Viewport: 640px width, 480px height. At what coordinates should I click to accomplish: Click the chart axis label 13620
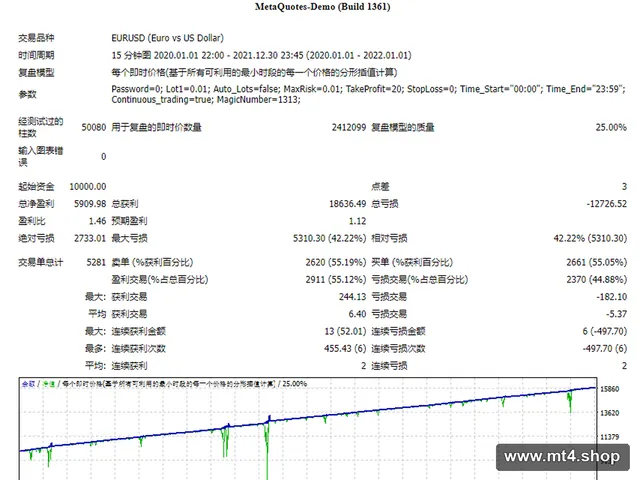[609, 413]
